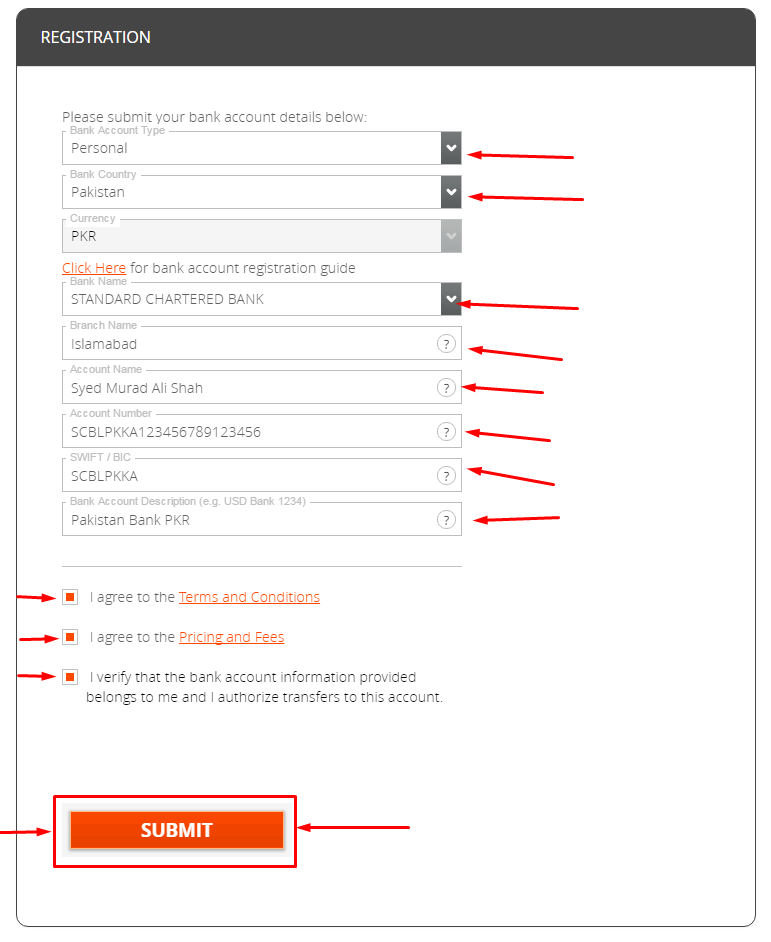Open the Pricing and Fees link
Image resolution: width=771 pixels, height=942 pixels.
[231, 637]
